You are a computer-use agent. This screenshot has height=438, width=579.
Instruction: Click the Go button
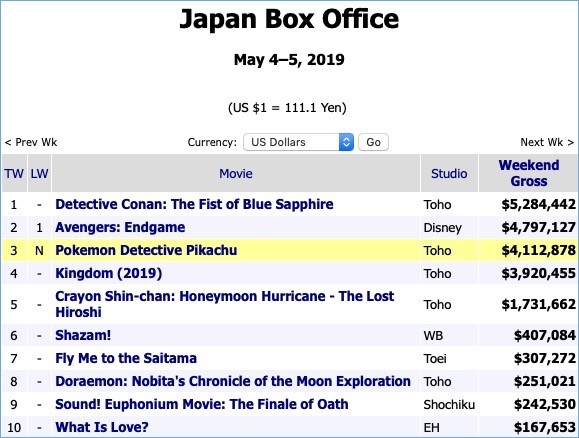pyautogui.click(x=373, y=142)
